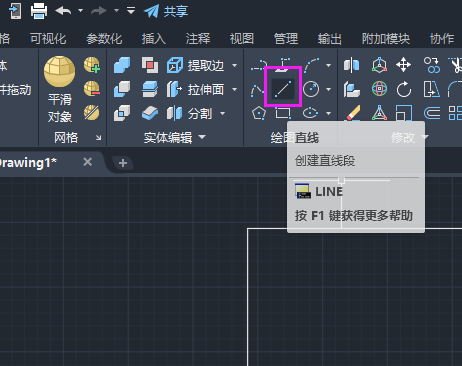The width and height of the screenshot is (462, 366).
Task: Expand the 实体编辑 panel title
Action: [x=175, y=137]
